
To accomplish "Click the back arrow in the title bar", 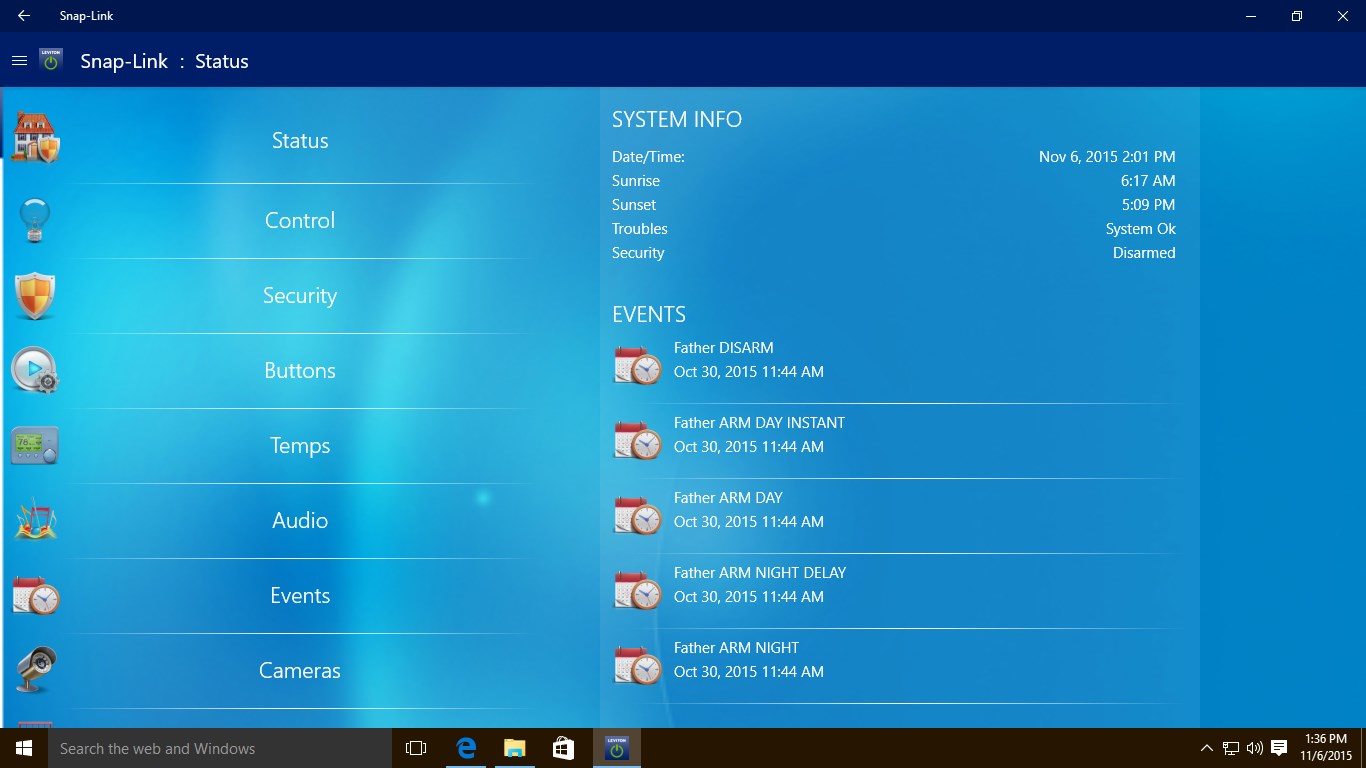I will 23,15.
